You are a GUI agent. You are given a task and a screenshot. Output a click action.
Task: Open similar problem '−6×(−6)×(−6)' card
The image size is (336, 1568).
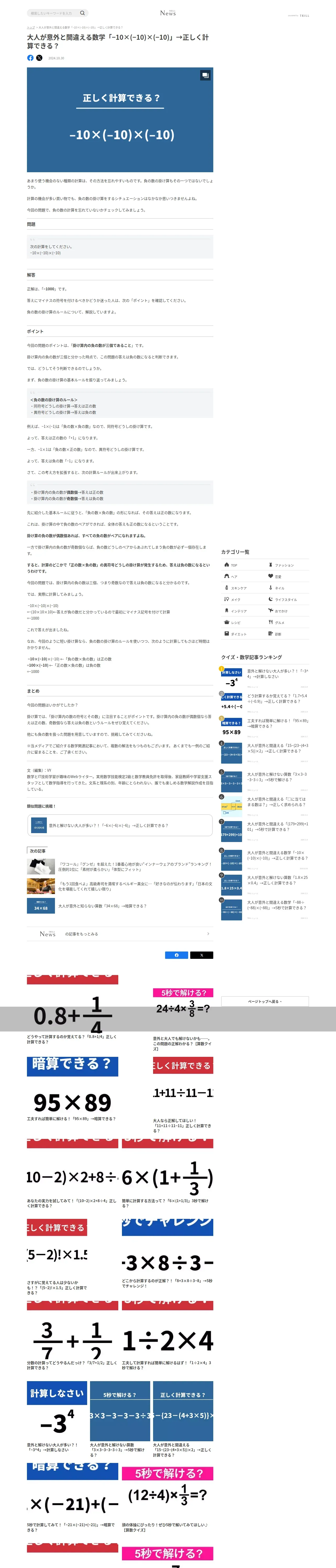pos(120,825)
